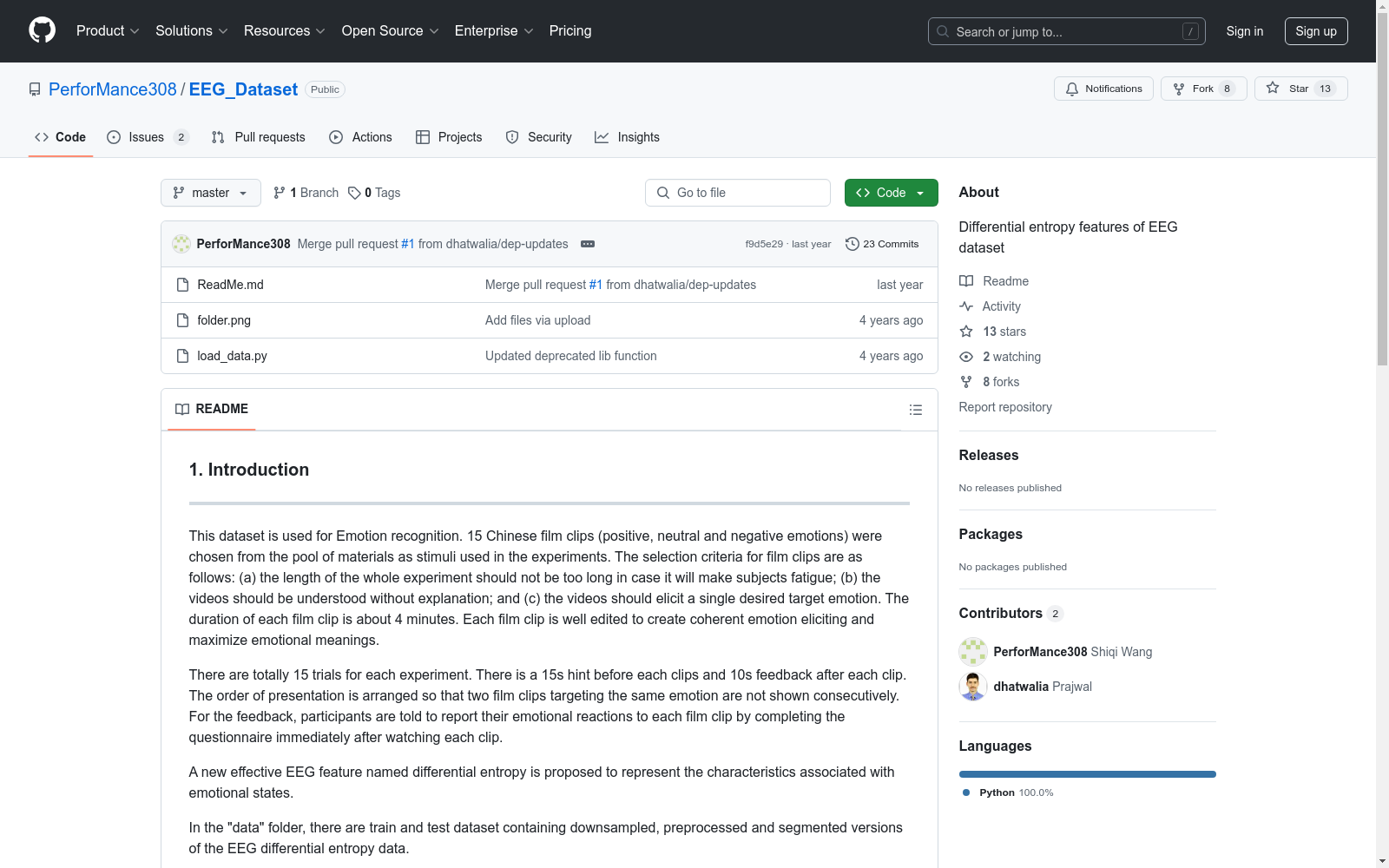Go to the Security tab
This screenshot has width=1389, height=868.
tap(539, 137)
